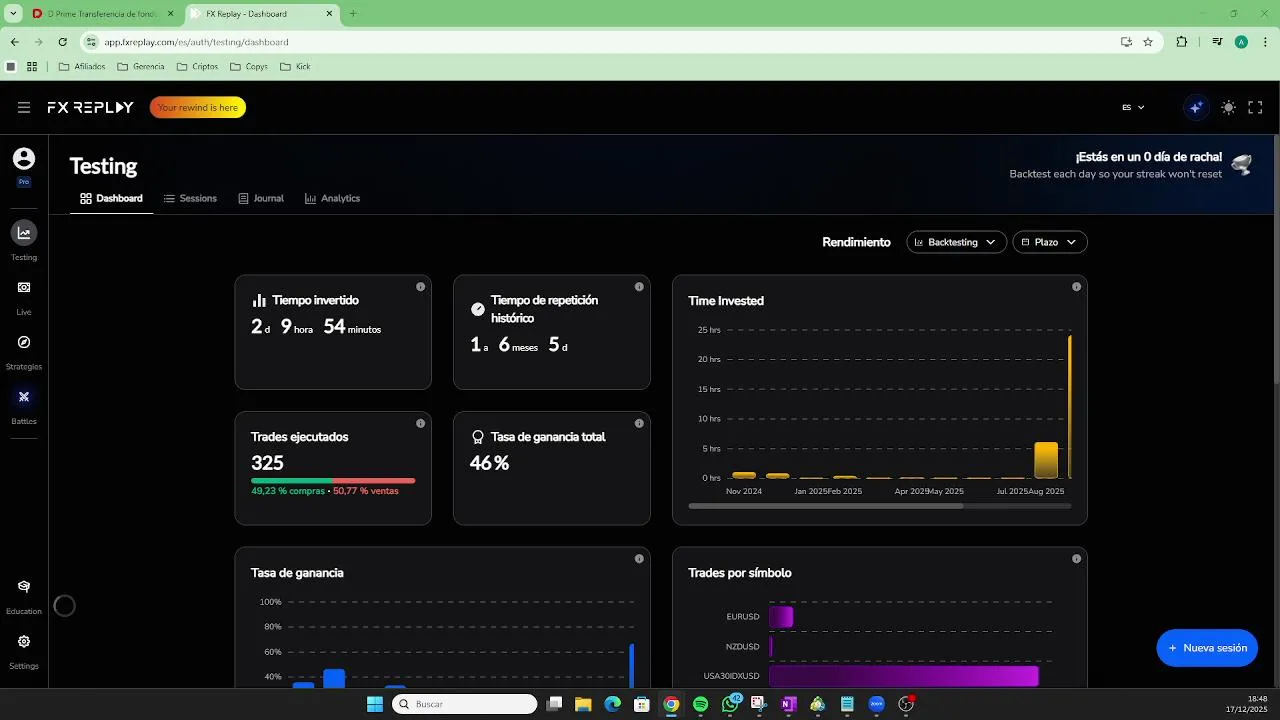Open Chrome three-dot menu

1266,42
